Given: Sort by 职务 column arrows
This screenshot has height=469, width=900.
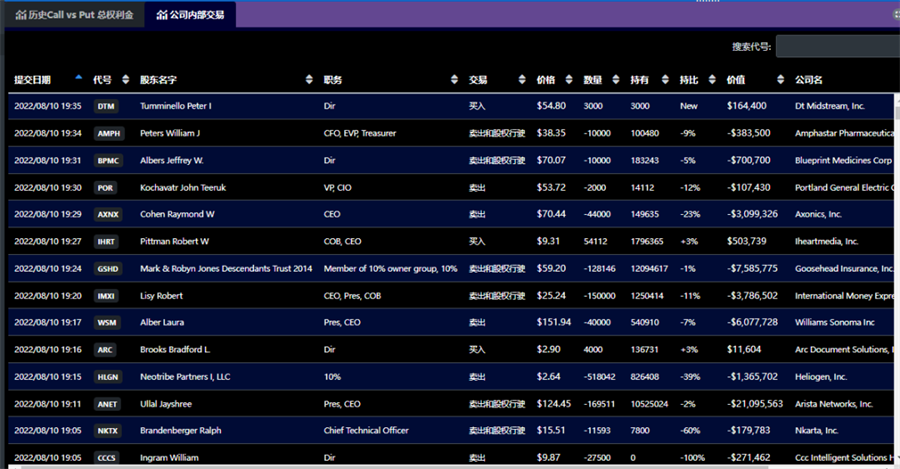Looking at the screenshot, I should (x=455, y=80).
